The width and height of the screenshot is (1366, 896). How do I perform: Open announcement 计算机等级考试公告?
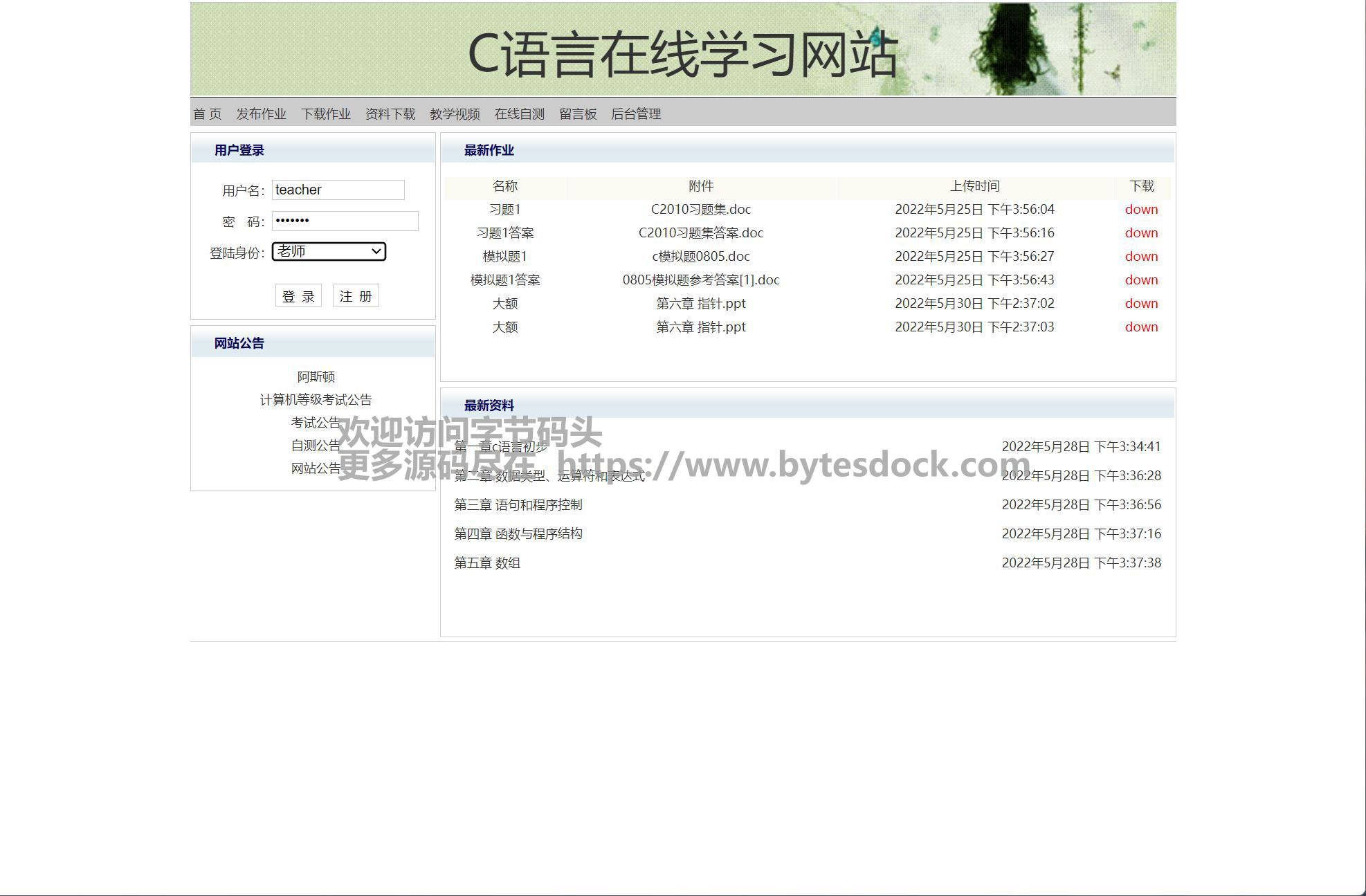coord(316,400)
